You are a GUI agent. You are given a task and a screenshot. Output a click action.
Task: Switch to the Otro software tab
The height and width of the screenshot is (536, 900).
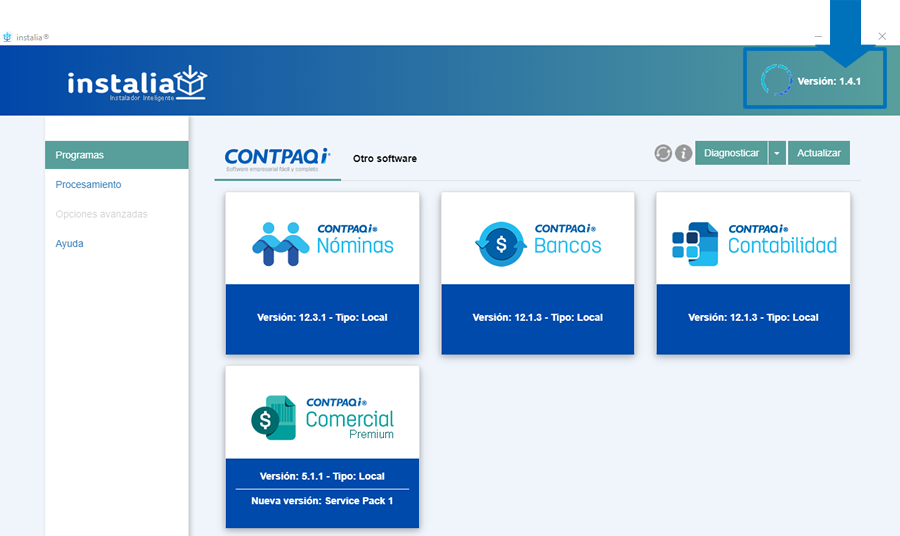[385, 158]
